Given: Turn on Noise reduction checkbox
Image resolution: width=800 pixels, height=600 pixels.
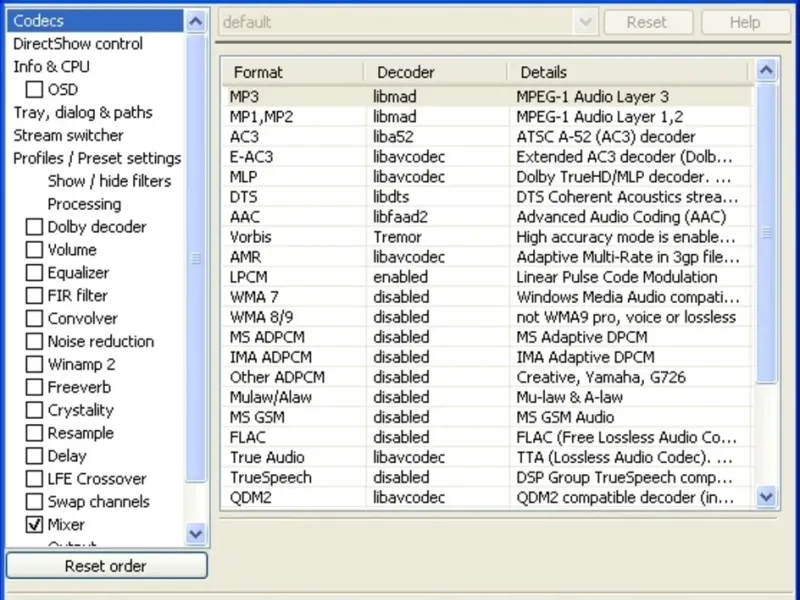Looking at the screenshot, I should 34,341.
